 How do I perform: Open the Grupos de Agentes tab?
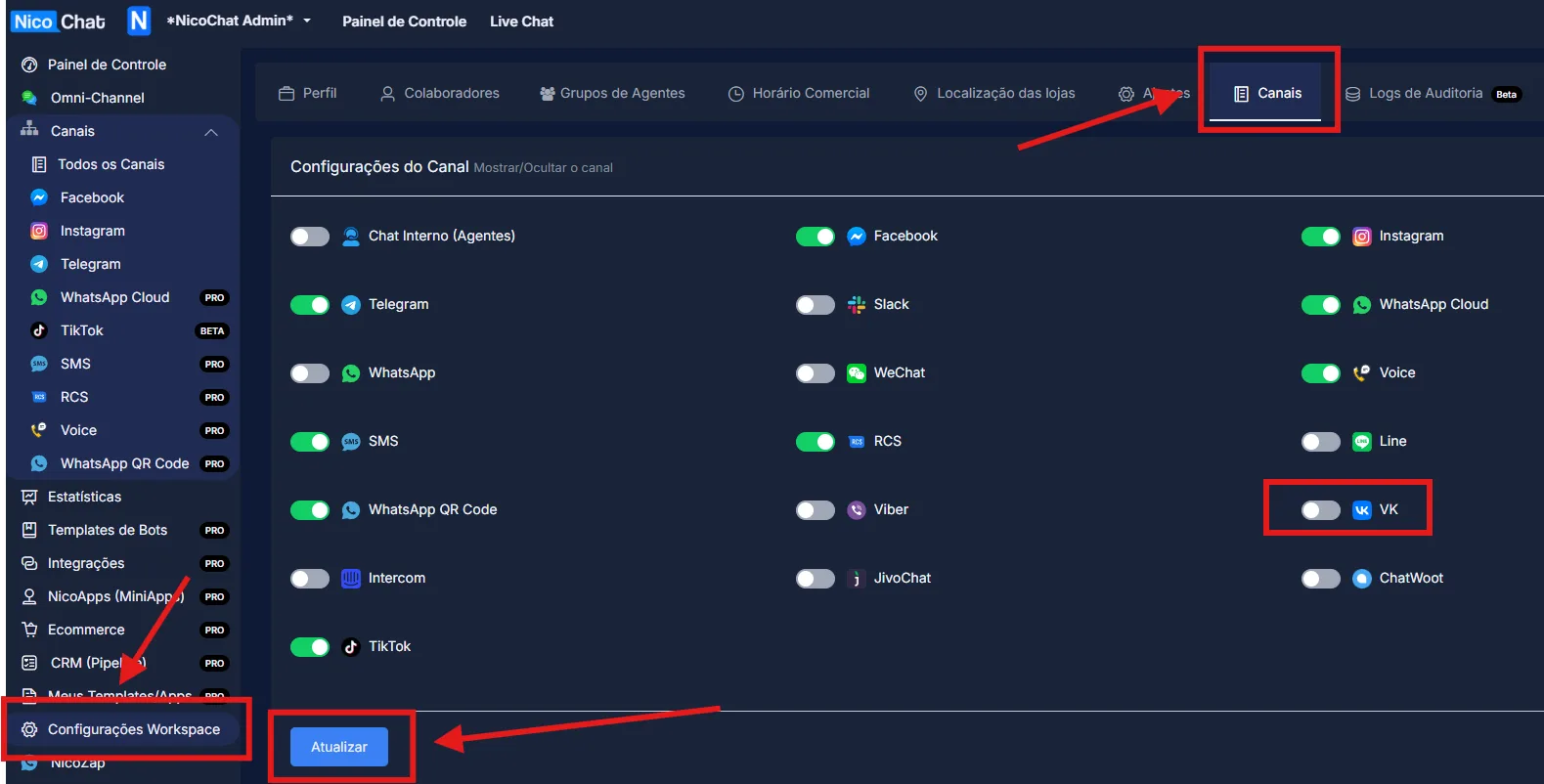[612, 93]
